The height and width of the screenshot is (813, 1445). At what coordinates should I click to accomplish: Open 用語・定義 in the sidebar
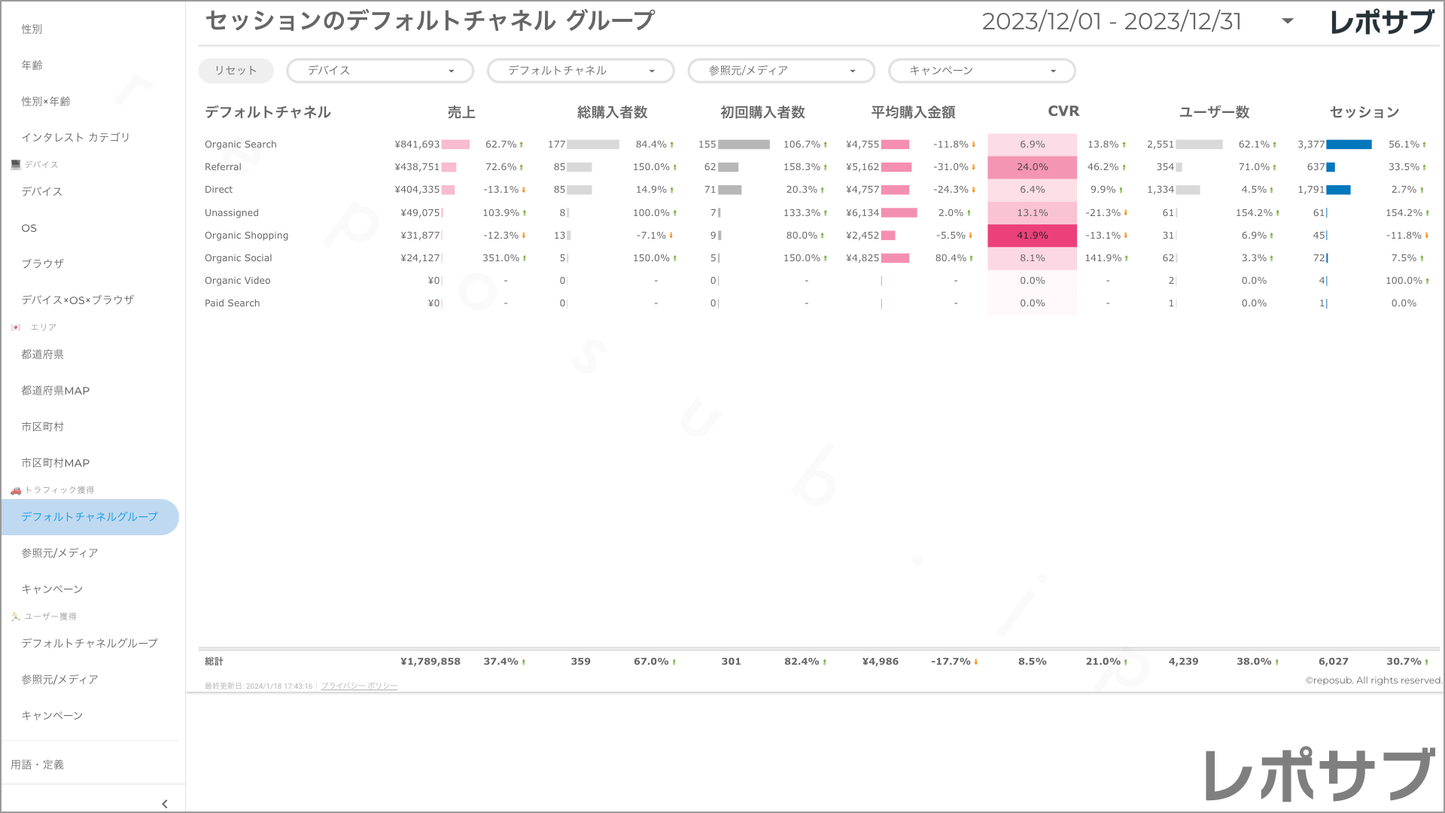pos(37,765)
